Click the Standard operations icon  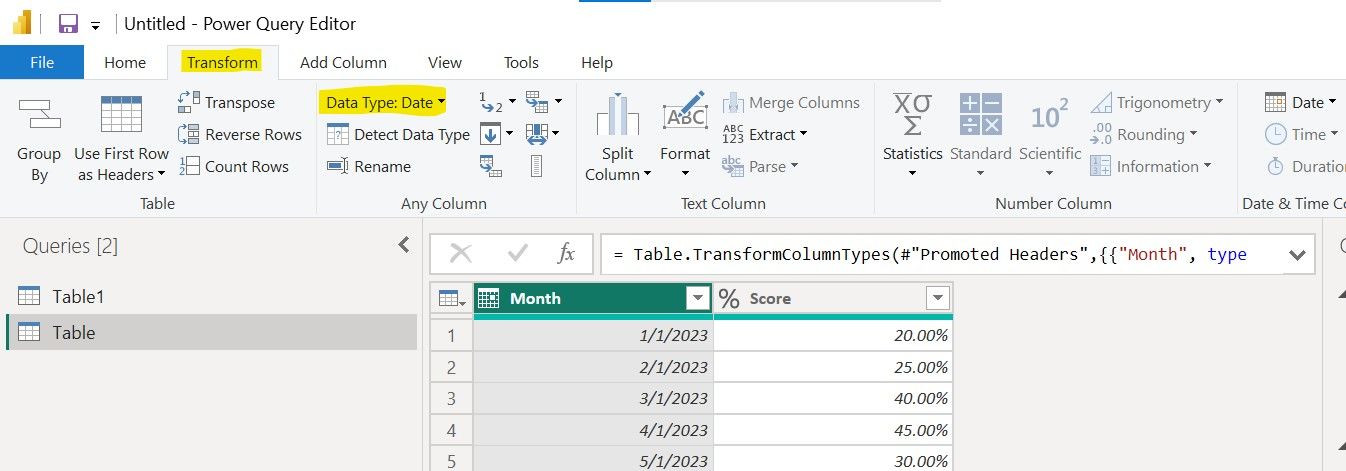[980, 115]
